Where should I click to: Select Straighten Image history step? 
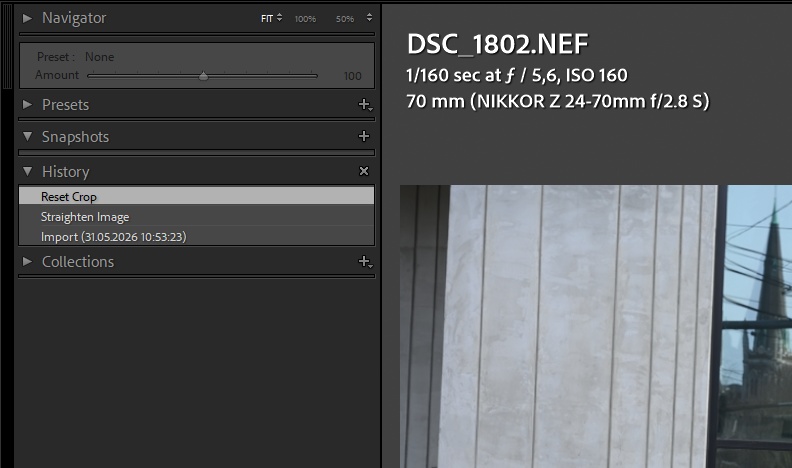[x=196, y=216]
